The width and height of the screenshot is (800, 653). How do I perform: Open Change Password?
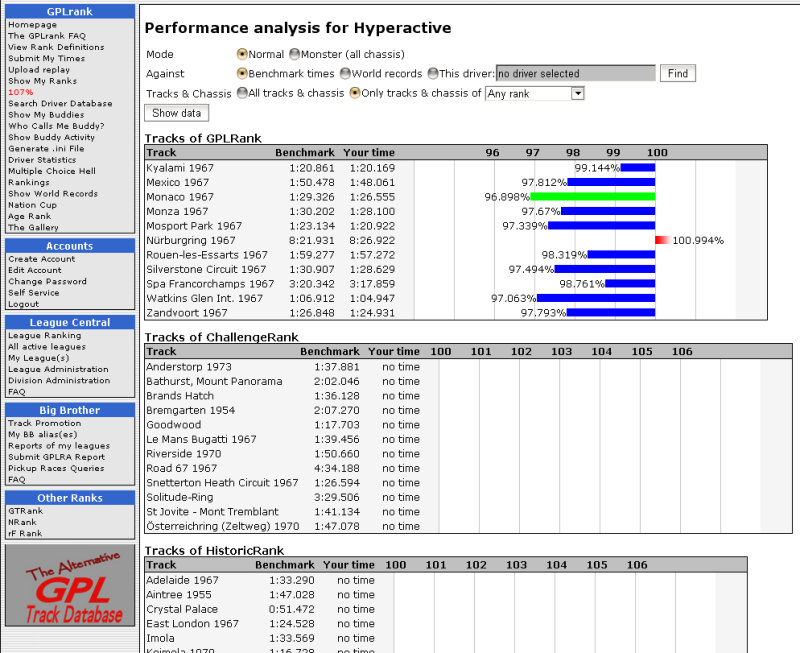[47, 281]
